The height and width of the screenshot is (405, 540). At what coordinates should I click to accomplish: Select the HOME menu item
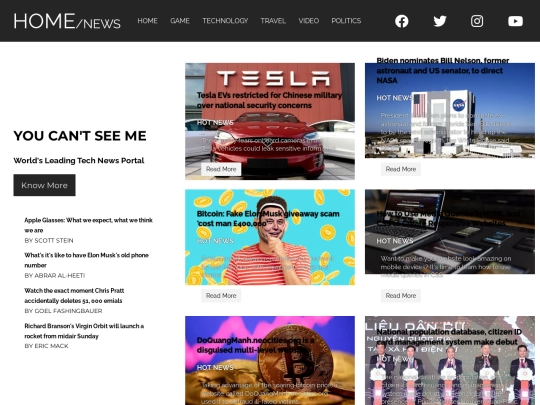(x=147, y=21)
